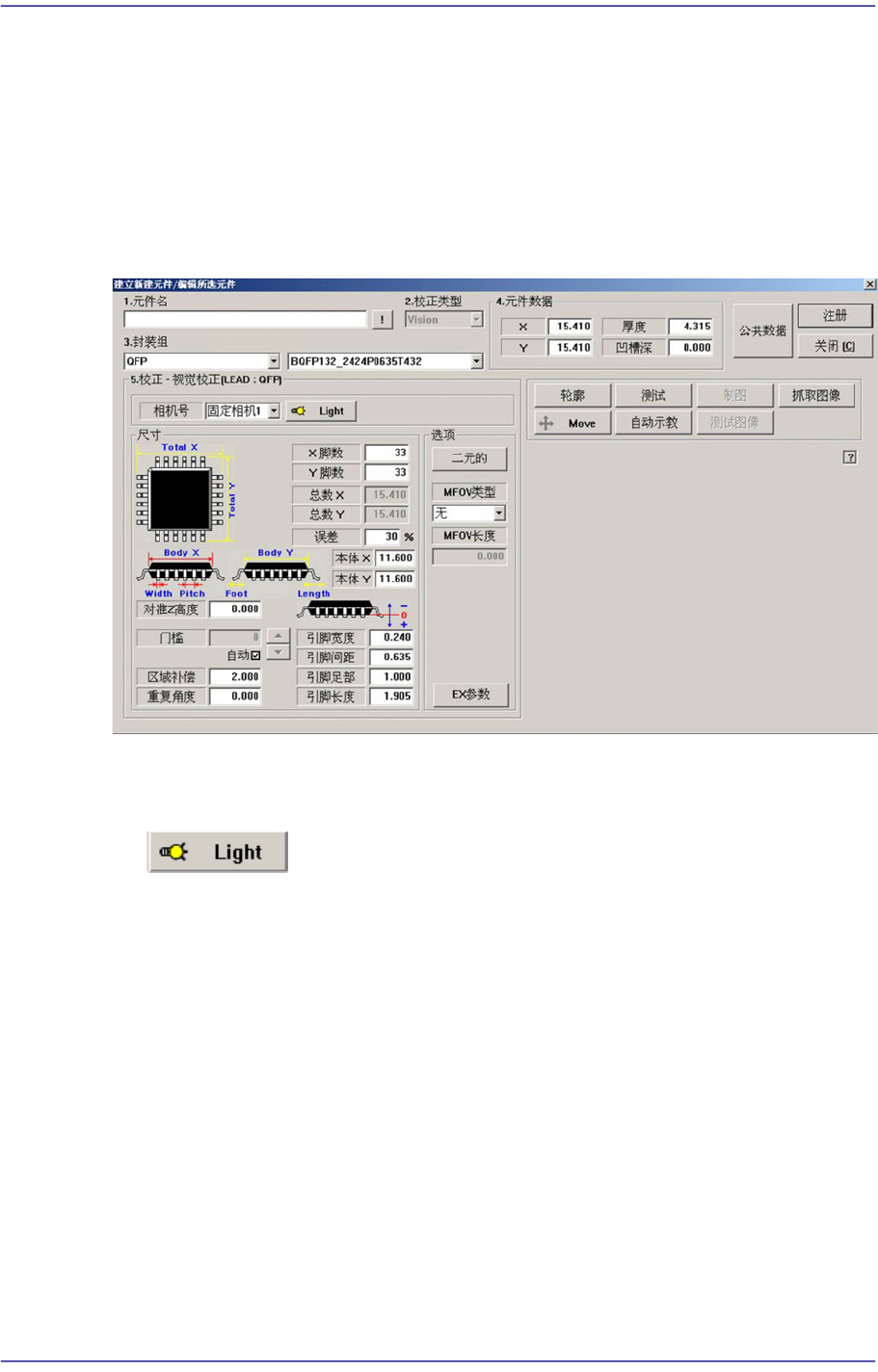Click the threshold stepper up arrow
Screen dimensions: 878x1372
click(278, 636)
